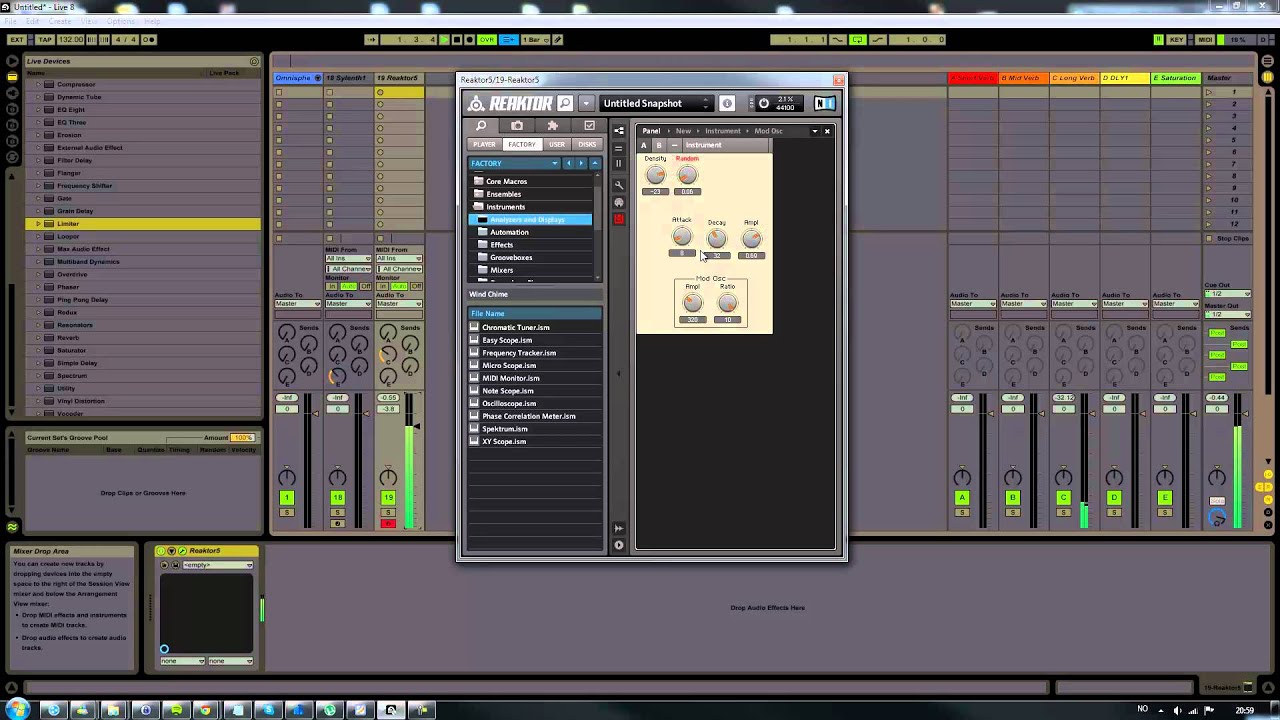Select snapshot bank A in Reaktor panel

(x=644, y=145)
